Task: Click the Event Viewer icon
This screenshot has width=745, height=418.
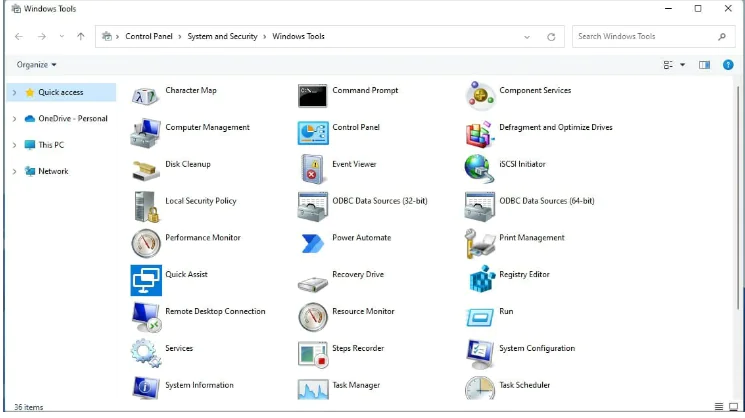Action: point(313,169)
